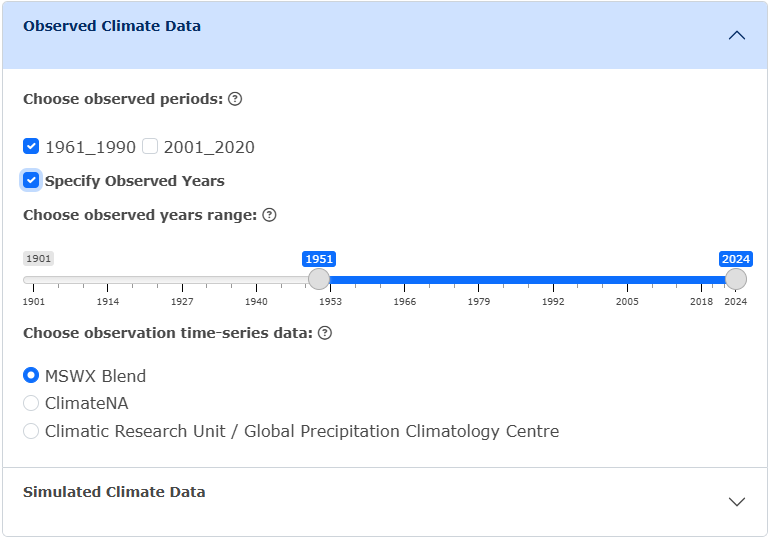Select the MSWX Blend radio option
The width and height of the screenshot is (770, 538).
click(x=31, y=376)
